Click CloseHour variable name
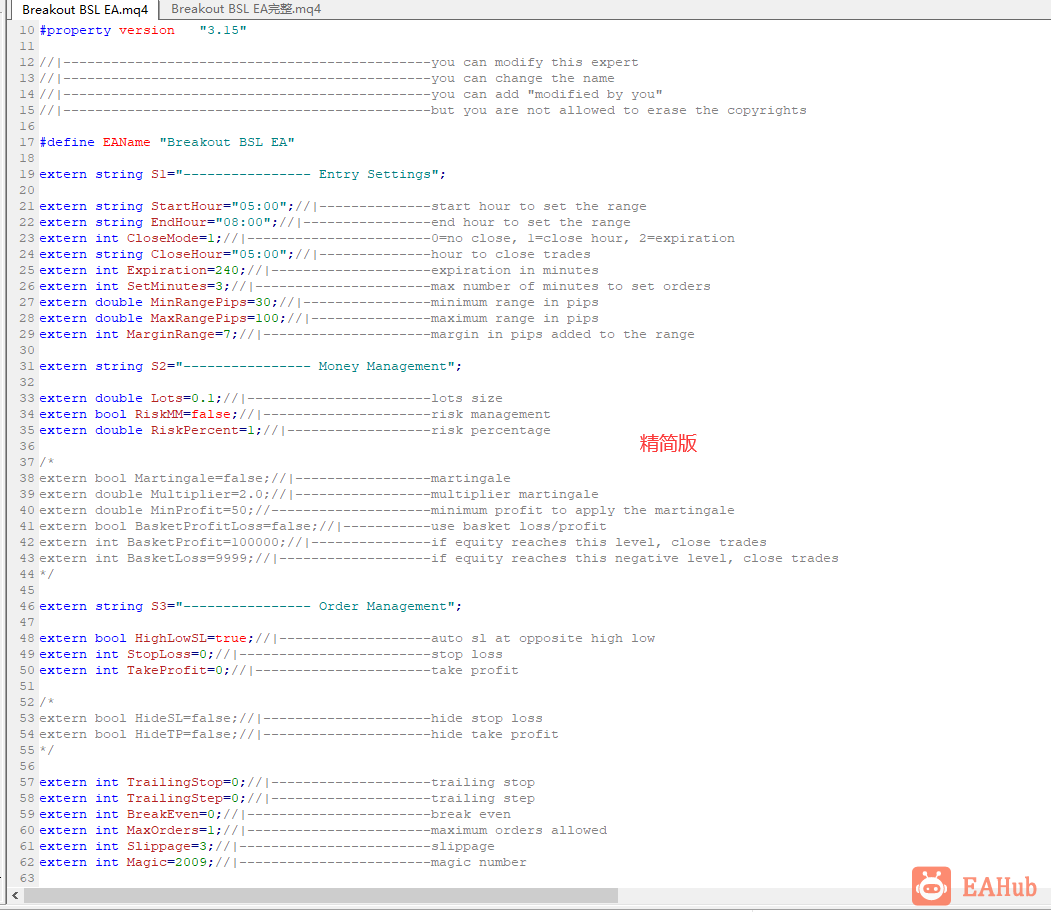The height and width of the screenshot is (912, 1051). click(186, 255)
